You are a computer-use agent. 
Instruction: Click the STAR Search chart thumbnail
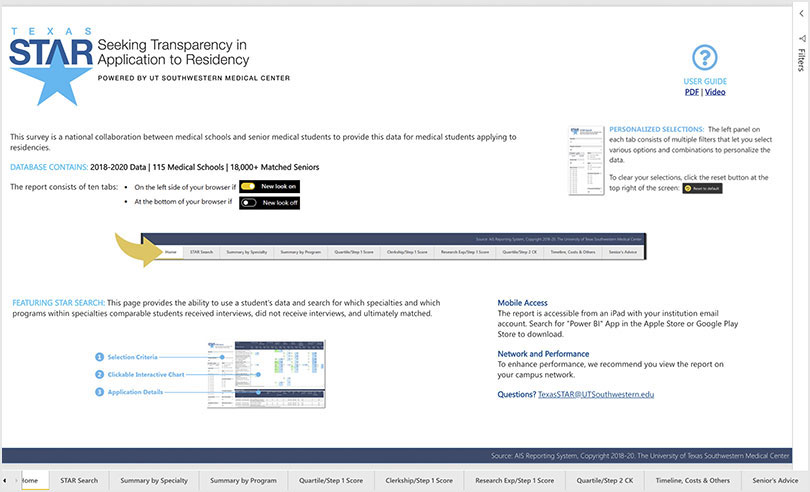[x=266, y=374]
